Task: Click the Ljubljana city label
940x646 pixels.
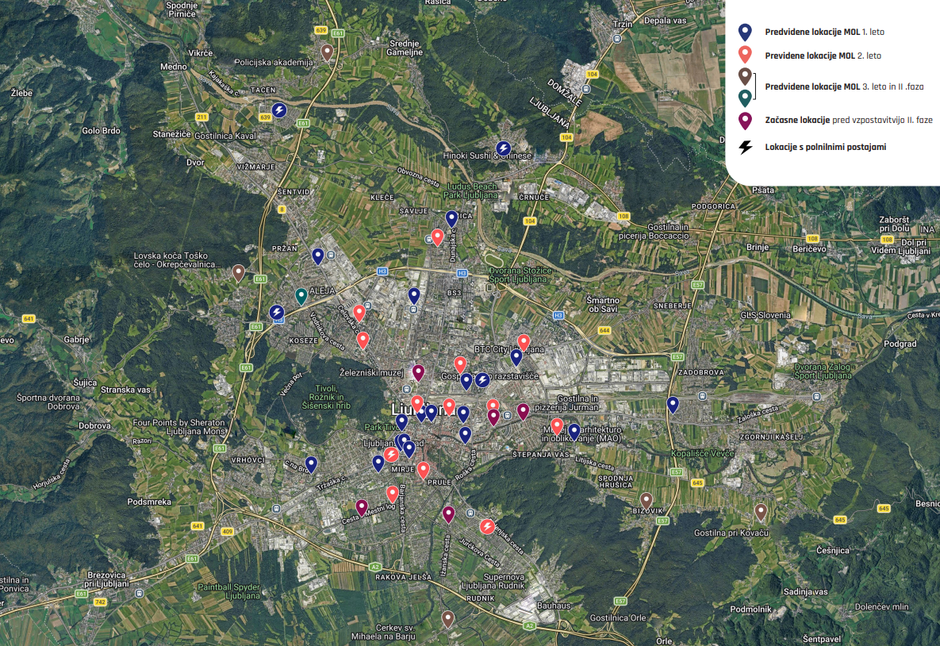Action: [x=420, y=410]
